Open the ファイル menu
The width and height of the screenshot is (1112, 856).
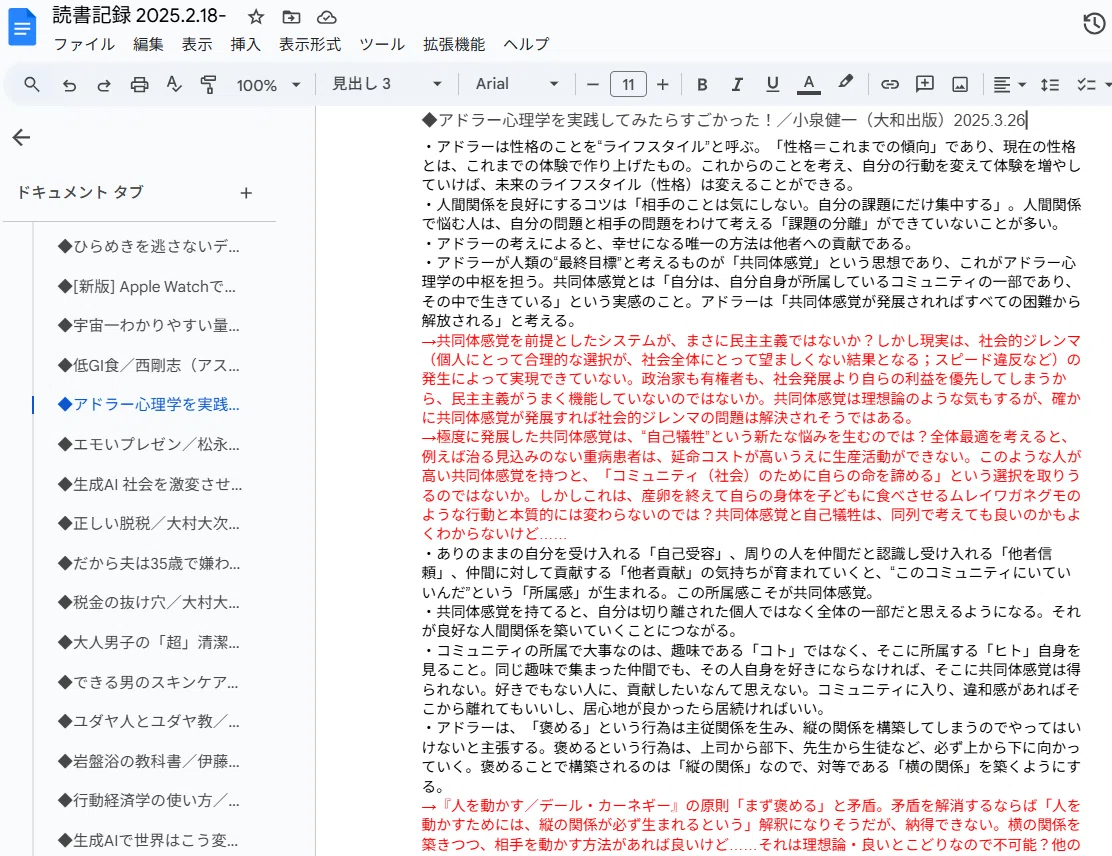pyautogui.click(x=84, y=44)
